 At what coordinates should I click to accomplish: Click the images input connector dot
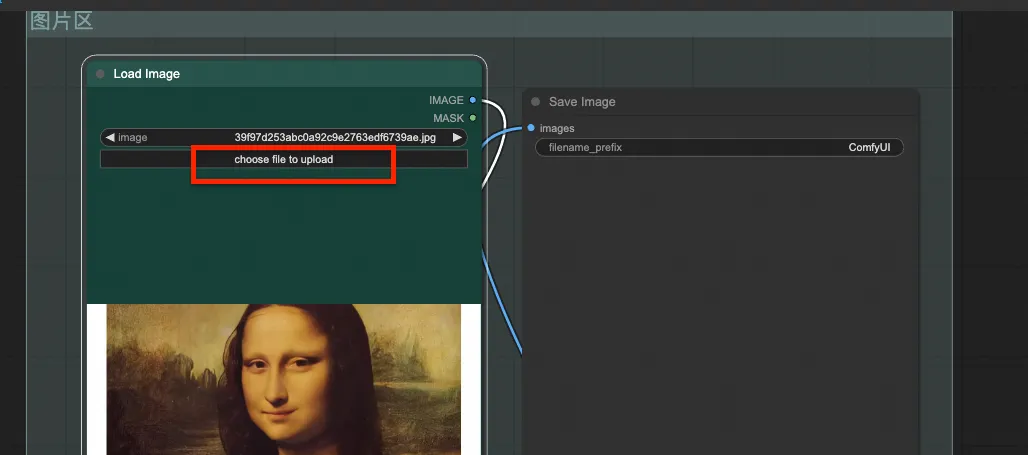tap(530, 128)
